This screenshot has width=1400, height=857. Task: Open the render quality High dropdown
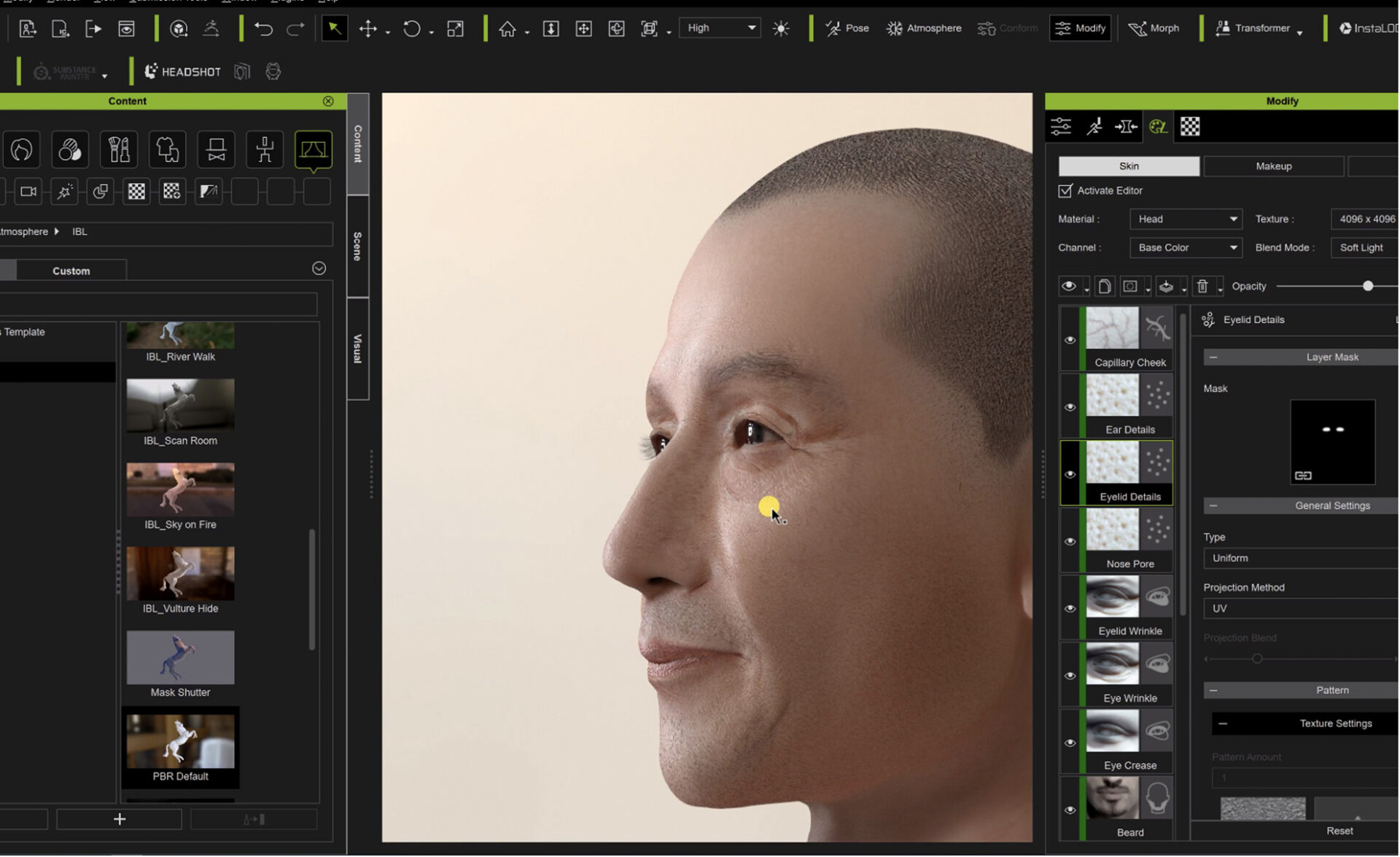(720, 28)
